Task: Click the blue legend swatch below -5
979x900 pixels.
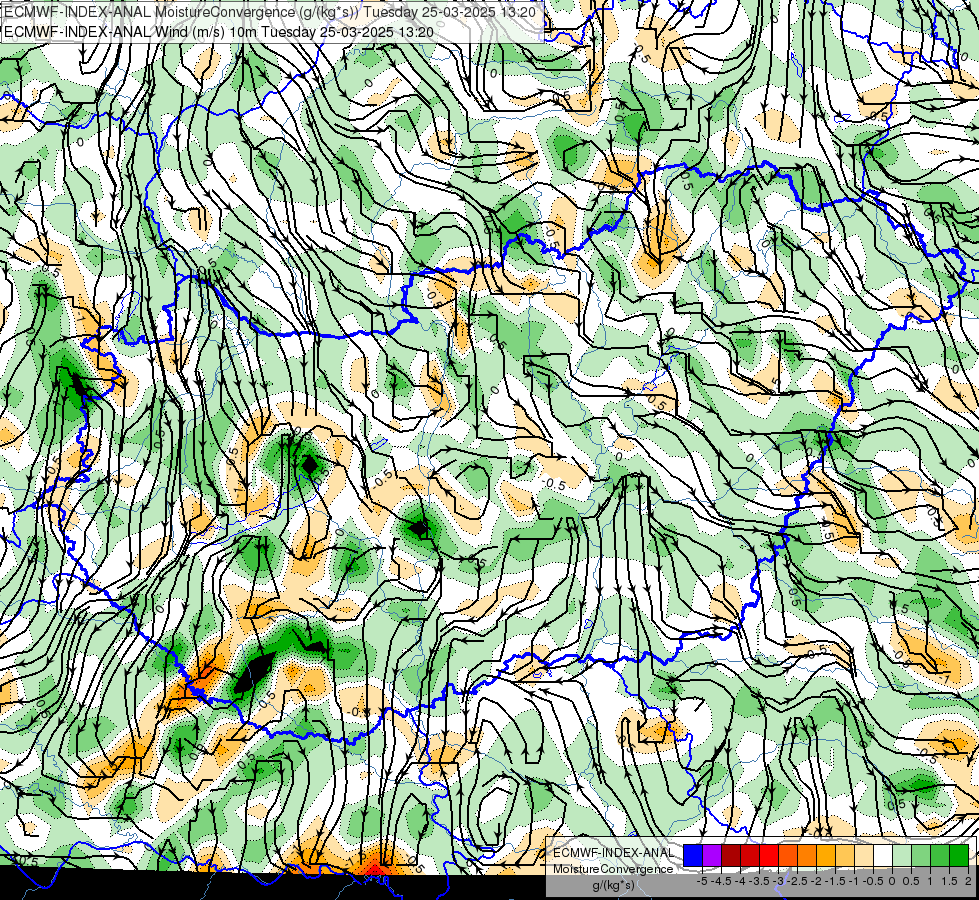Action: pyautogui.click(x=693, y=856)
